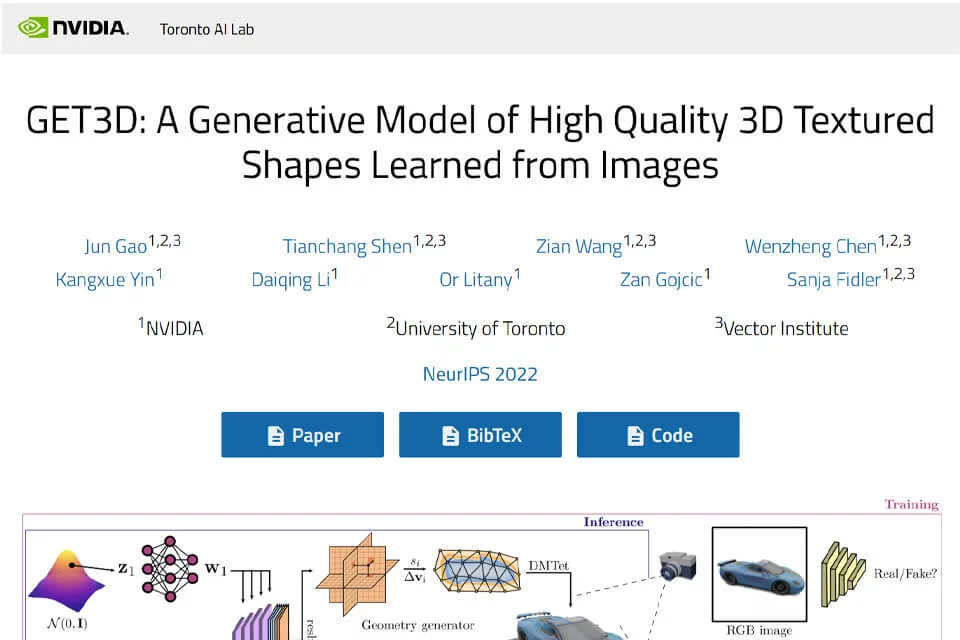Viewport: 960px width, 640px height.
Task: Select the University of Toronto affiliation text
Action: [x=476, y=327]
